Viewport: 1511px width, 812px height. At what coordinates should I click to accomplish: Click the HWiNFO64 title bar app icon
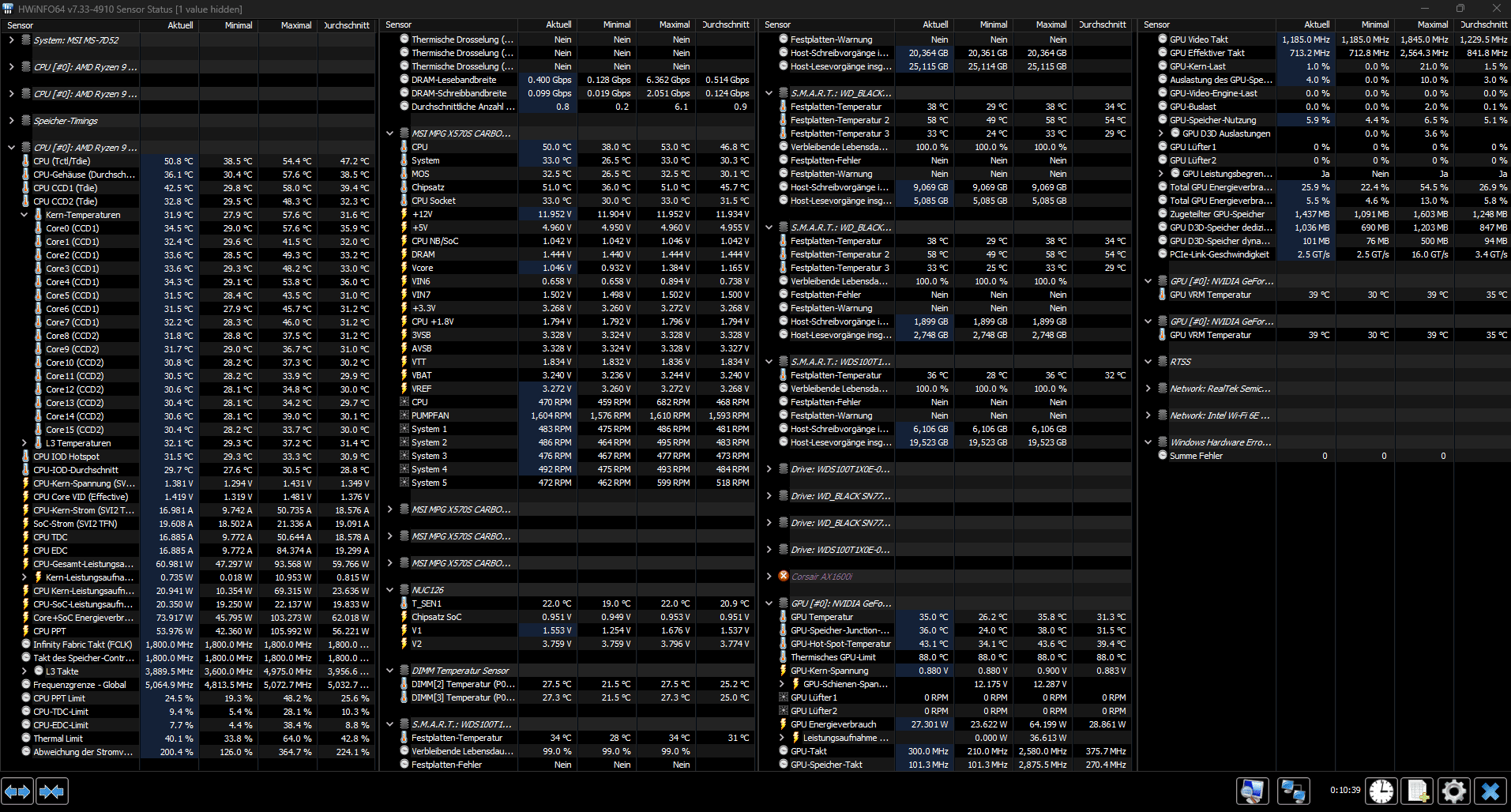point(8,9)
